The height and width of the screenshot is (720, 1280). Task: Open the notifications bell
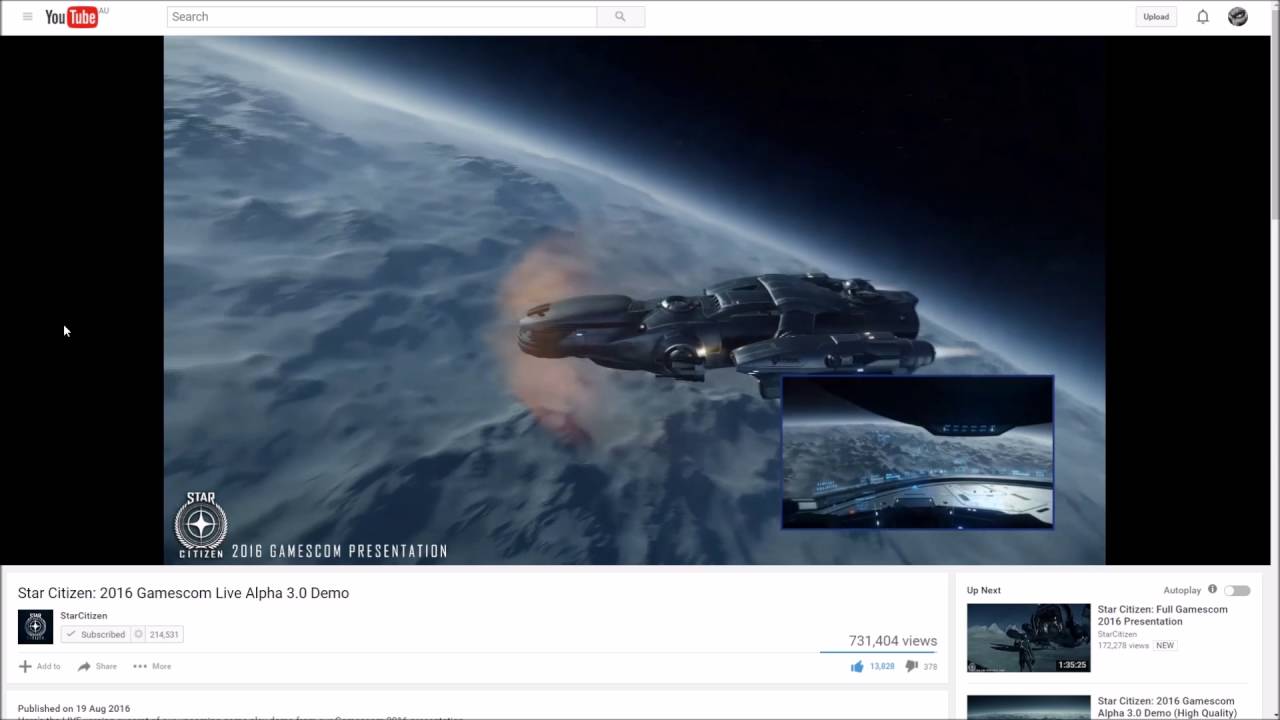(x=1203, y=17)
